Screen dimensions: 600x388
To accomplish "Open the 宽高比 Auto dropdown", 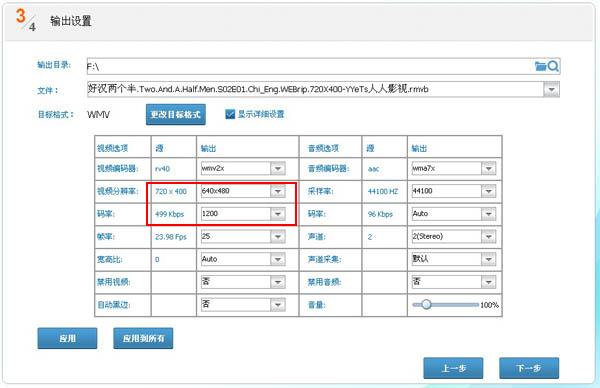I will coord(278,259).
